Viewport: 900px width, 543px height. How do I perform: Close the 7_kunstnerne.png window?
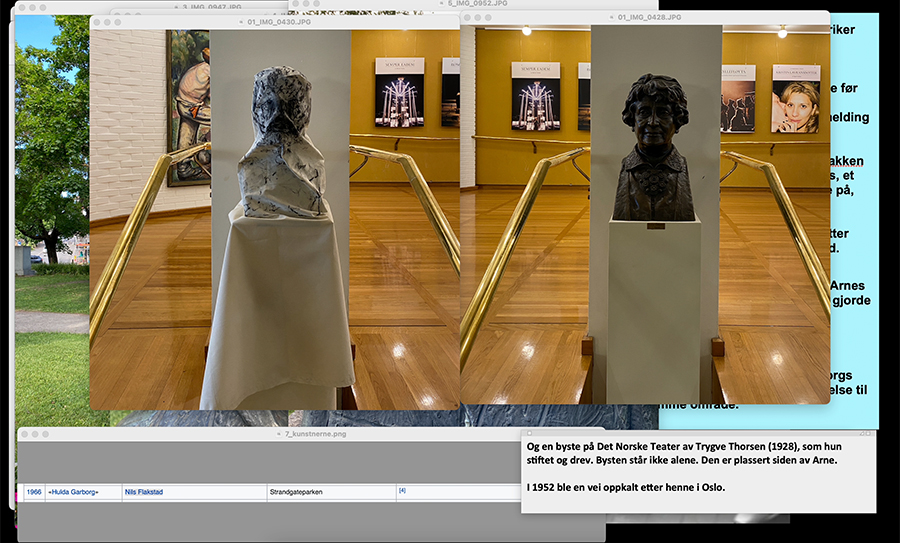26,435
